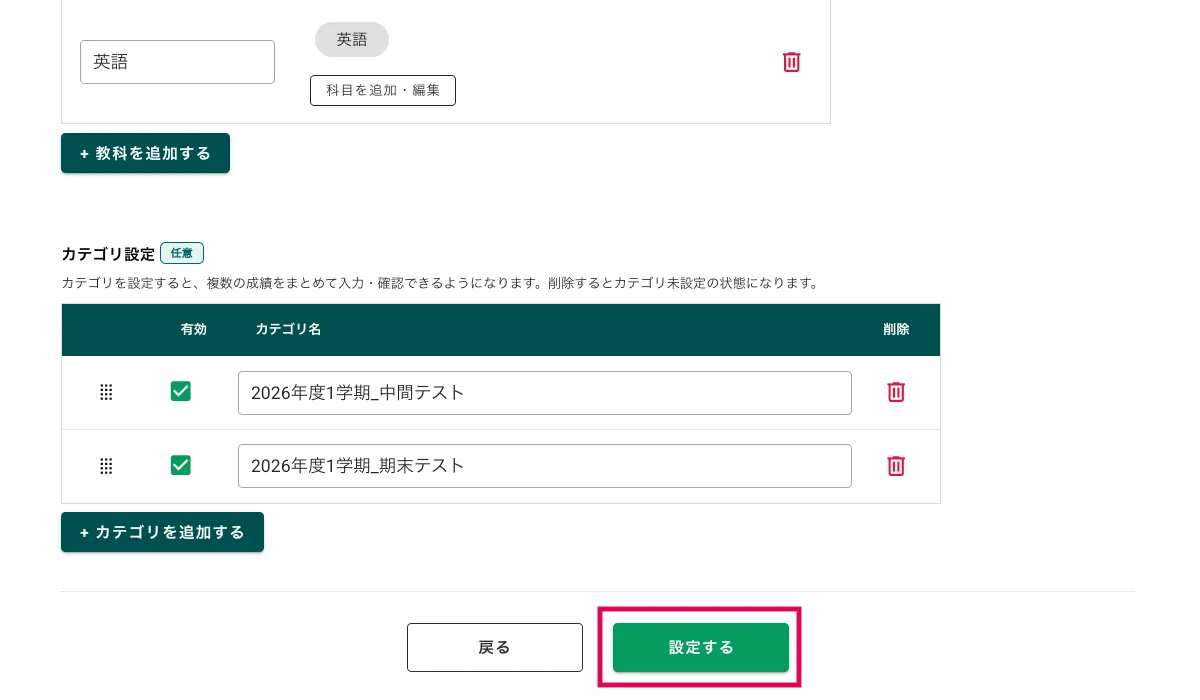Click the 任意 badge beside カテゴリ設定
Screen dimensions: 1200x700
[x=182, y=253]
